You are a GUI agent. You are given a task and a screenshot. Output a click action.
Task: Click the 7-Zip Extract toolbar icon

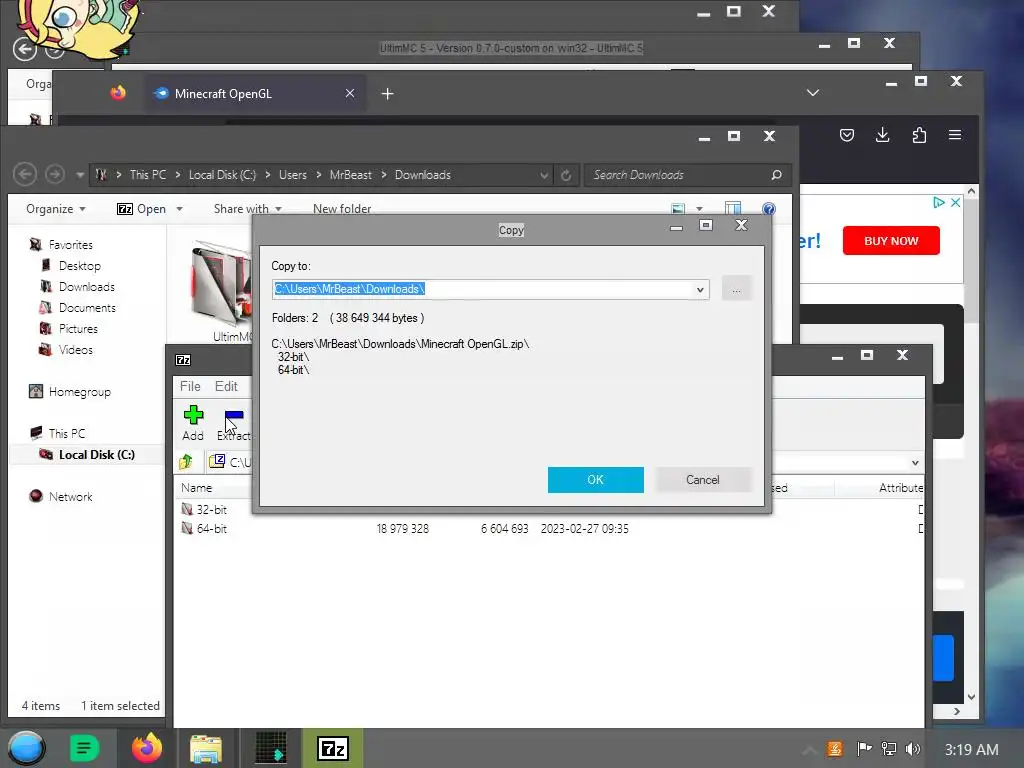tap(234, 424)
